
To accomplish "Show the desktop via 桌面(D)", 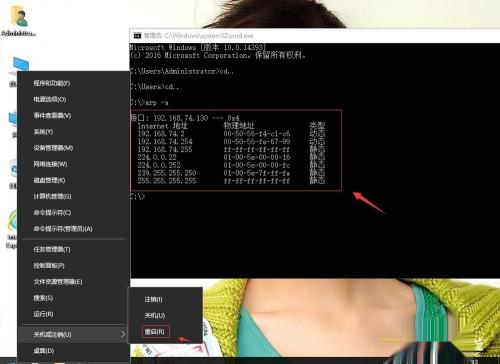I will 43,351.
